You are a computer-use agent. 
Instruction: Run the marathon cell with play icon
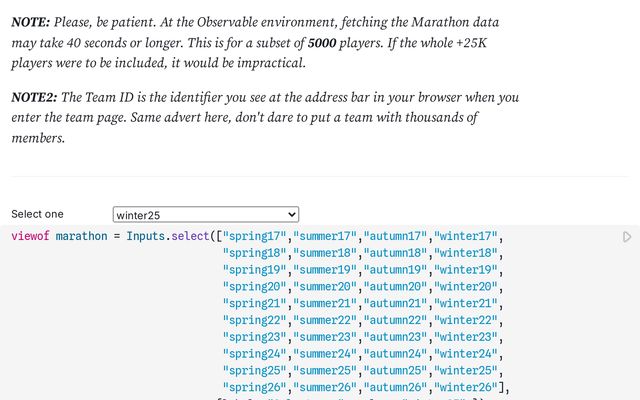coord(627,237)
